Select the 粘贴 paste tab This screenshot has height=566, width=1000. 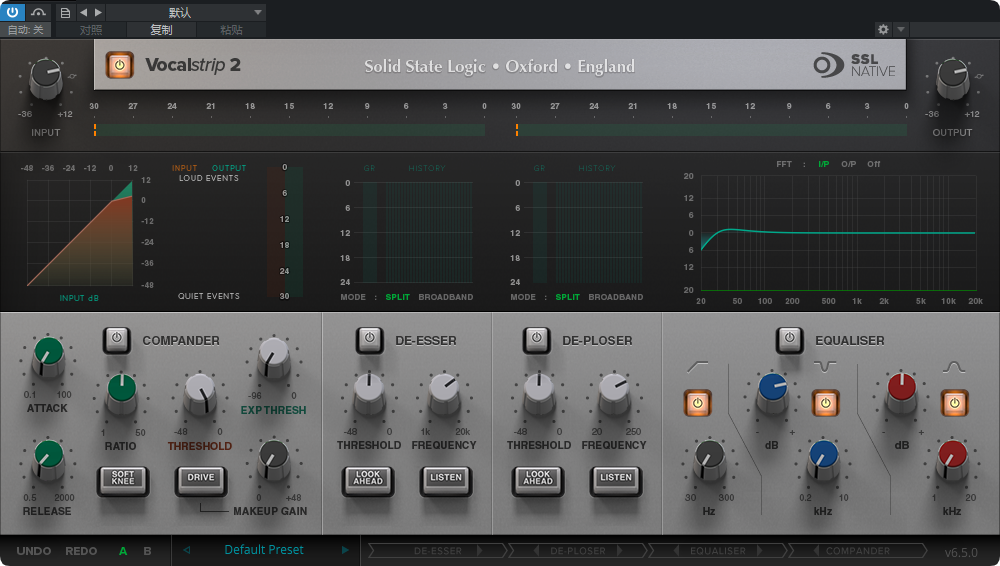click(x=231, y=29)
